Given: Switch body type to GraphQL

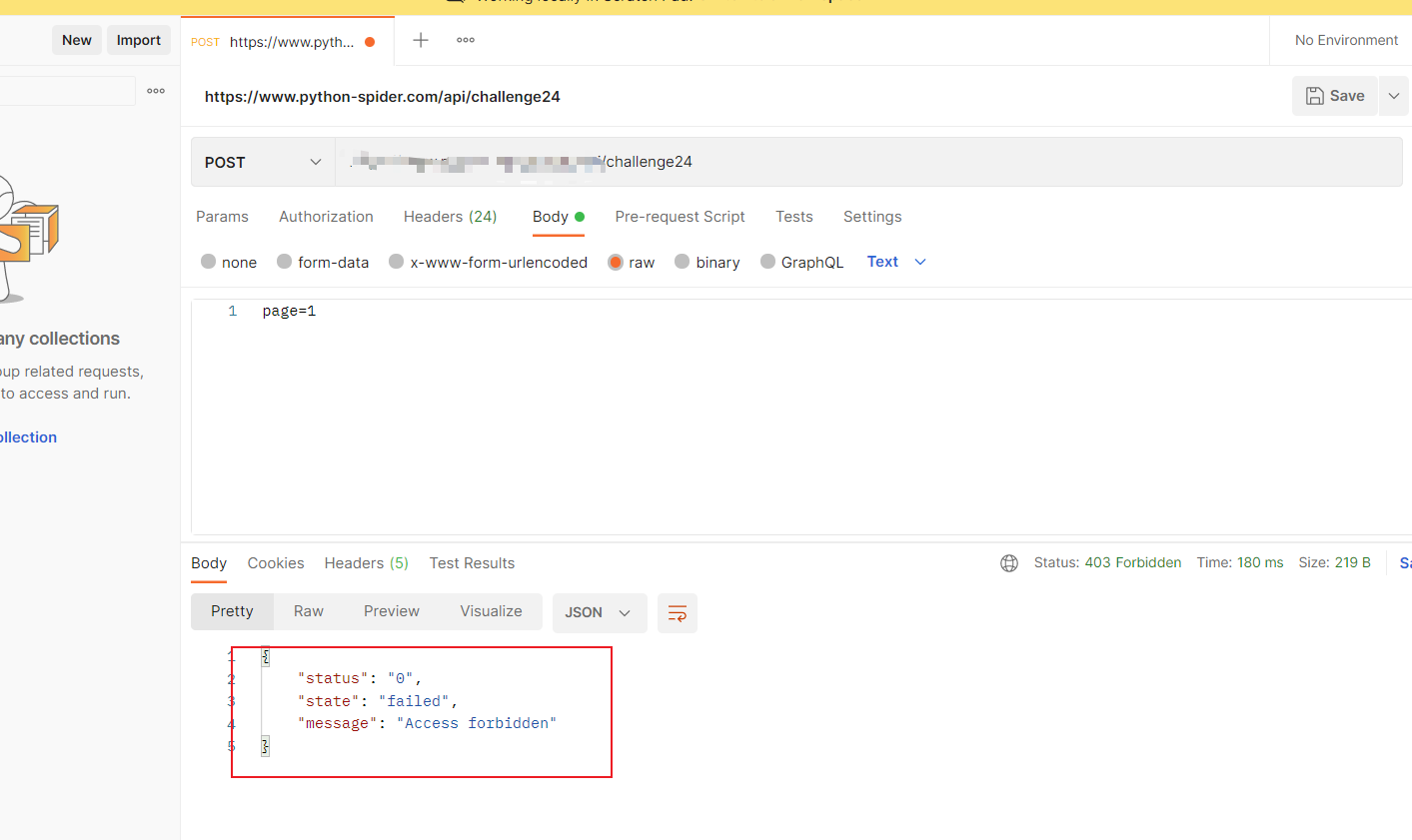Looking at the screenshot, I should pos(768,262).
